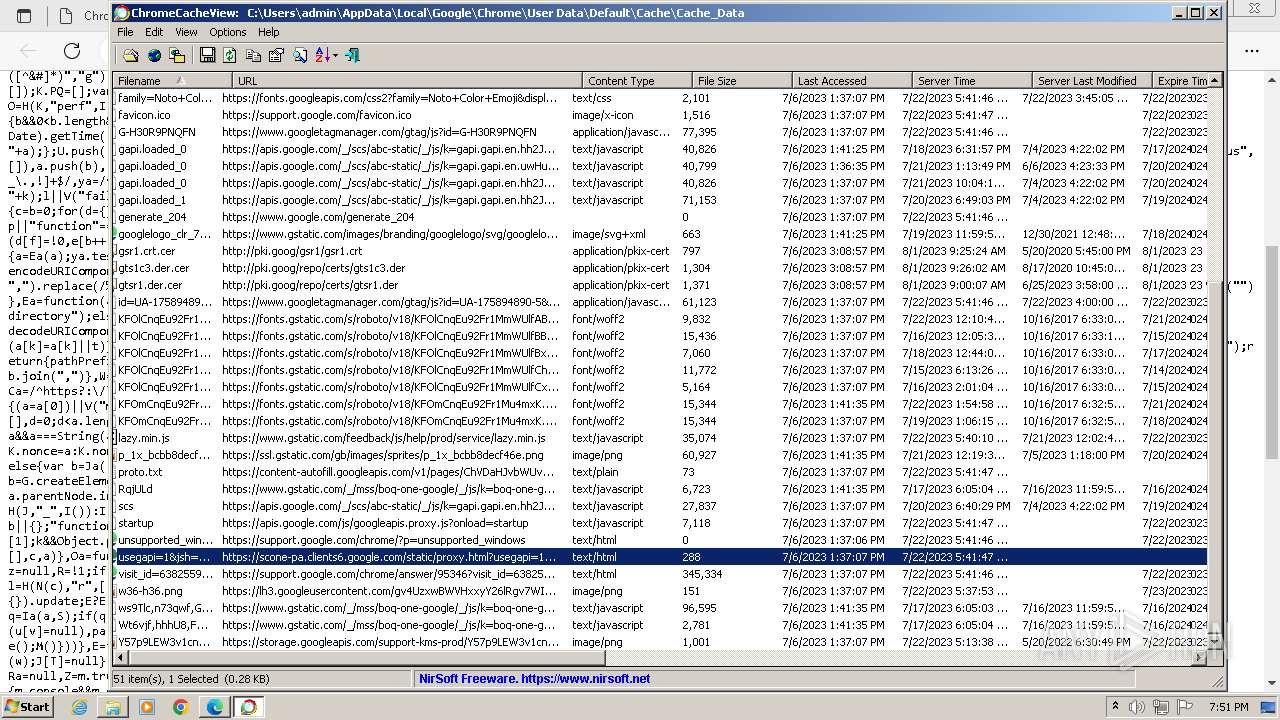Select the favicon.ico row
The image size is (1280, 720).
tap(660, 115)
